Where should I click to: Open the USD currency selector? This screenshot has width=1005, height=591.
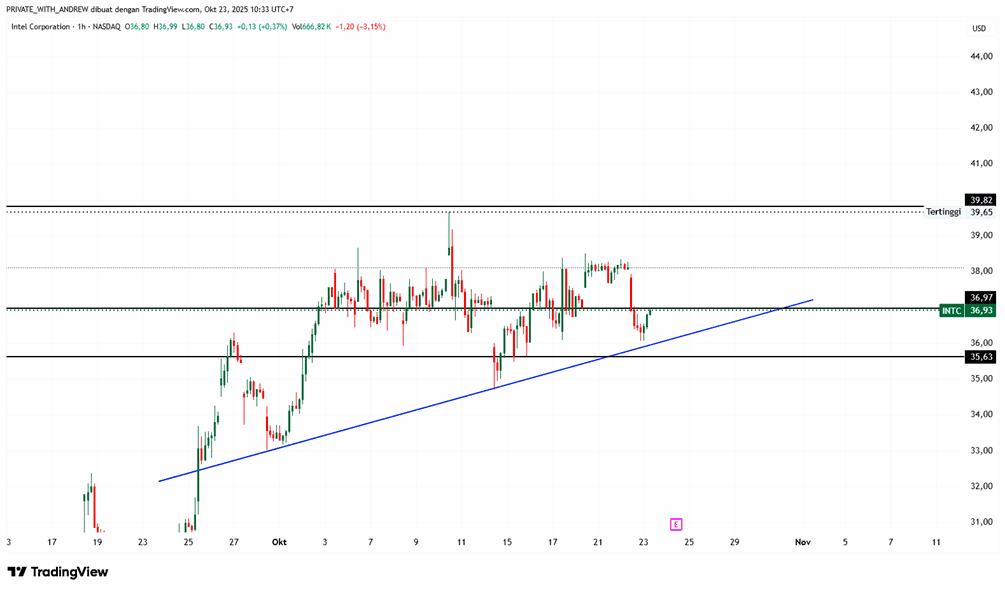[979, 28]
